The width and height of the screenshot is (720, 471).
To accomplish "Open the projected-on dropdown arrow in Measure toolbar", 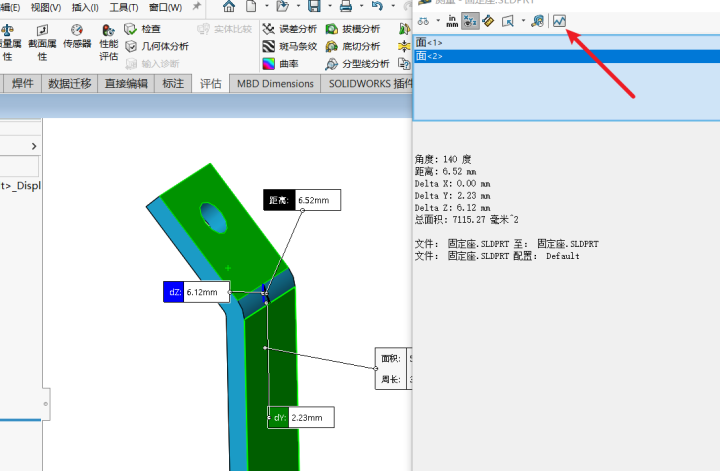I will (x=523, y=21).
